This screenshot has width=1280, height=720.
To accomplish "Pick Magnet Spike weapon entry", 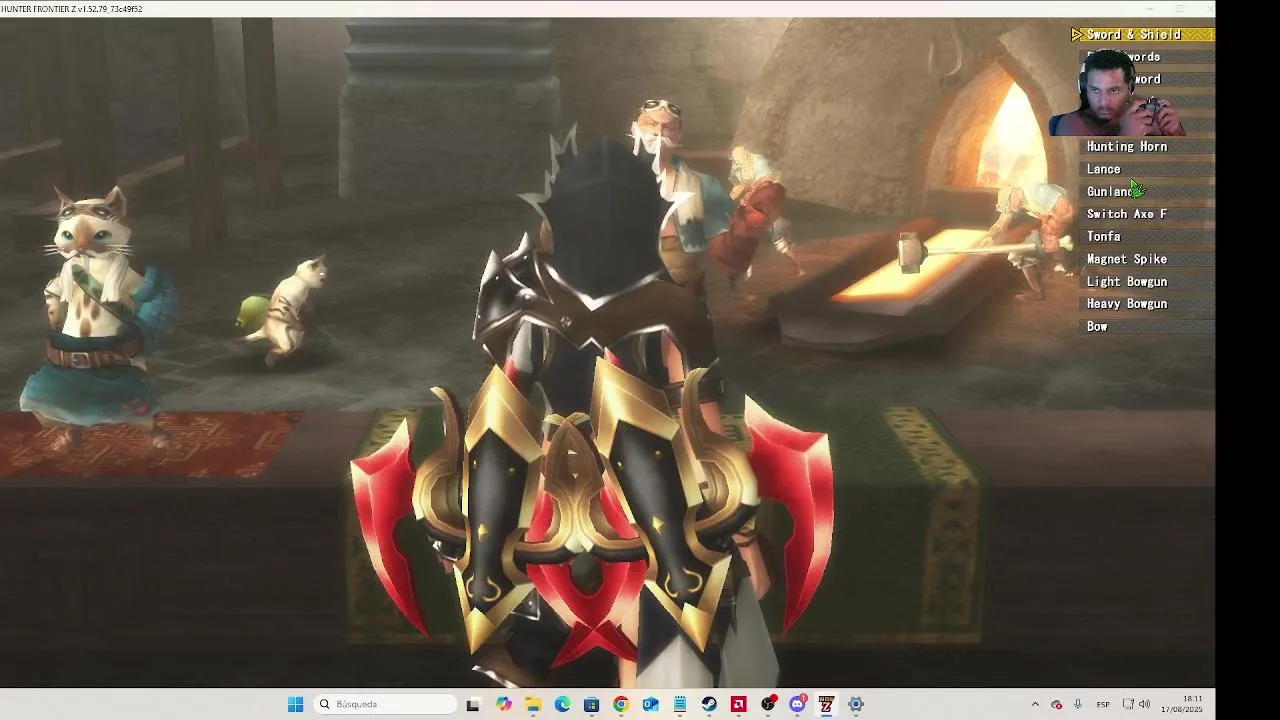I will [1148, 259].
